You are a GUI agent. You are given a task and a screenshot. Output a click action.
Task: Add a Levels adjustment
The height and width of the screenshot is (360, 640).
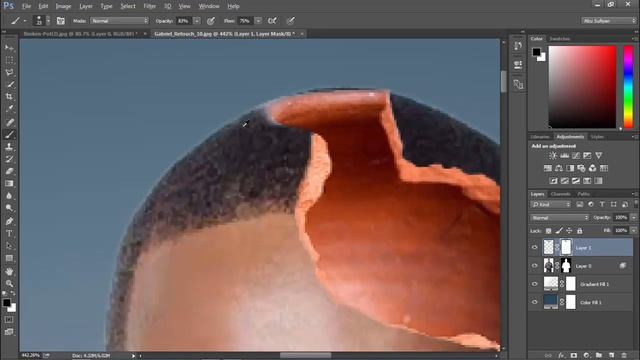point(564,156)
